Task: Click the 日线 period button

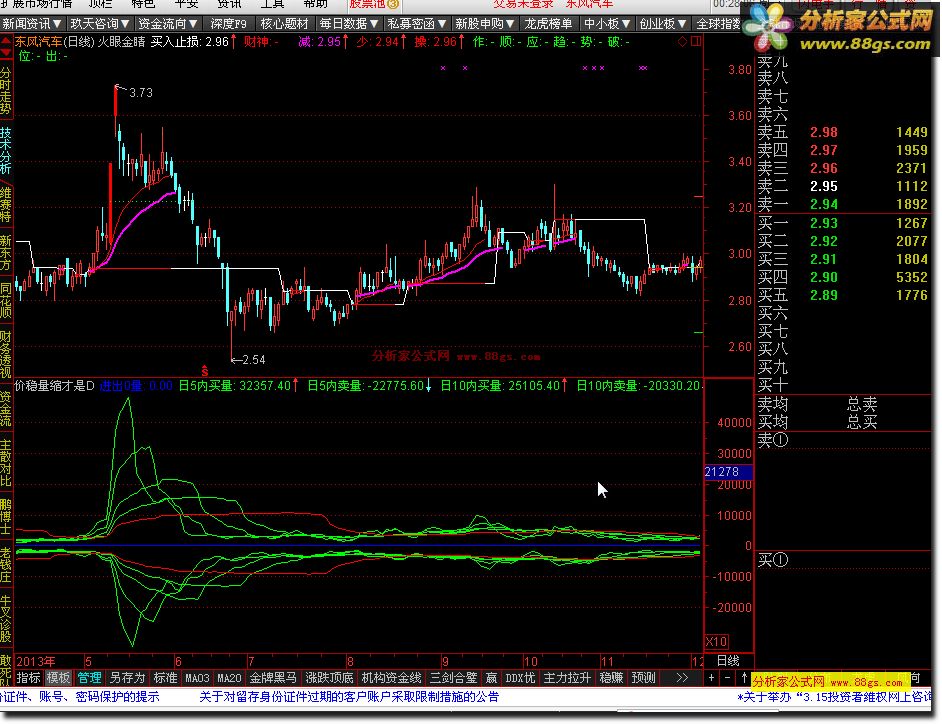Action: tap(729, 661)
